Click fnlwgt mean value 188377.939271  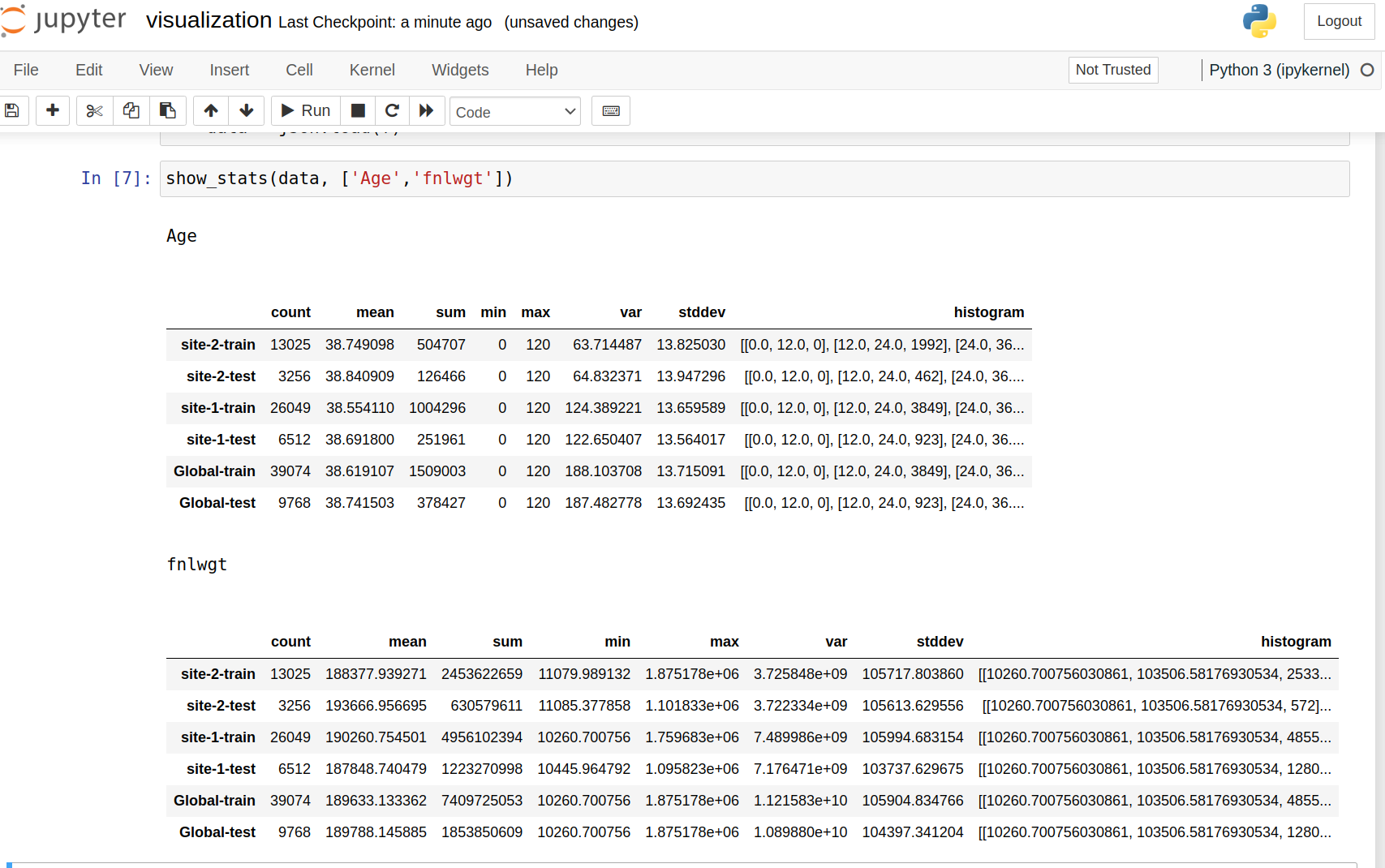(376, 674)
